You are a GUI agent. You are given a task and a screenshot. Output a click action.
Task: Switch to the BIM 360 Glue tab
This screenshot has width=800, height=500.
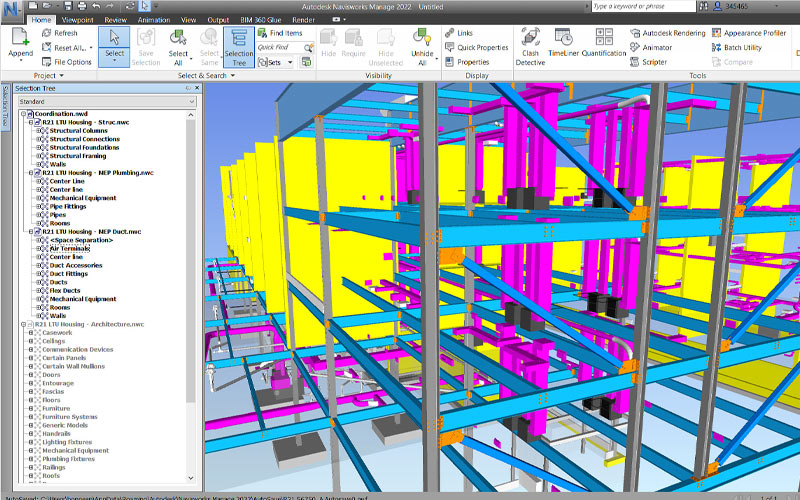pyautogui.click(x=260, y=20)
